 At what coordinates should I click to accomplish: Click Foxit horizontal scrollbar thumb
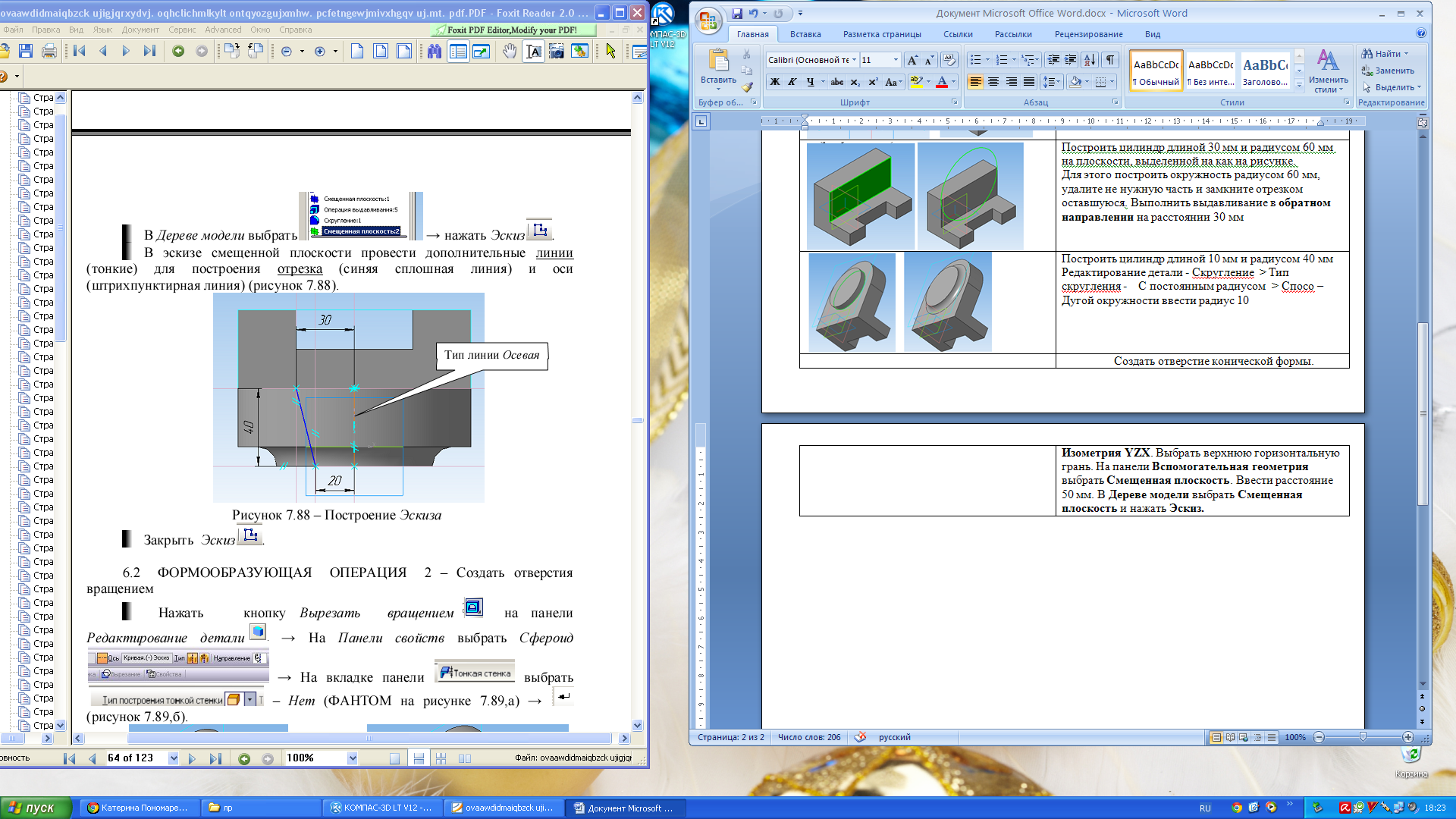click(x=369, y=738)
